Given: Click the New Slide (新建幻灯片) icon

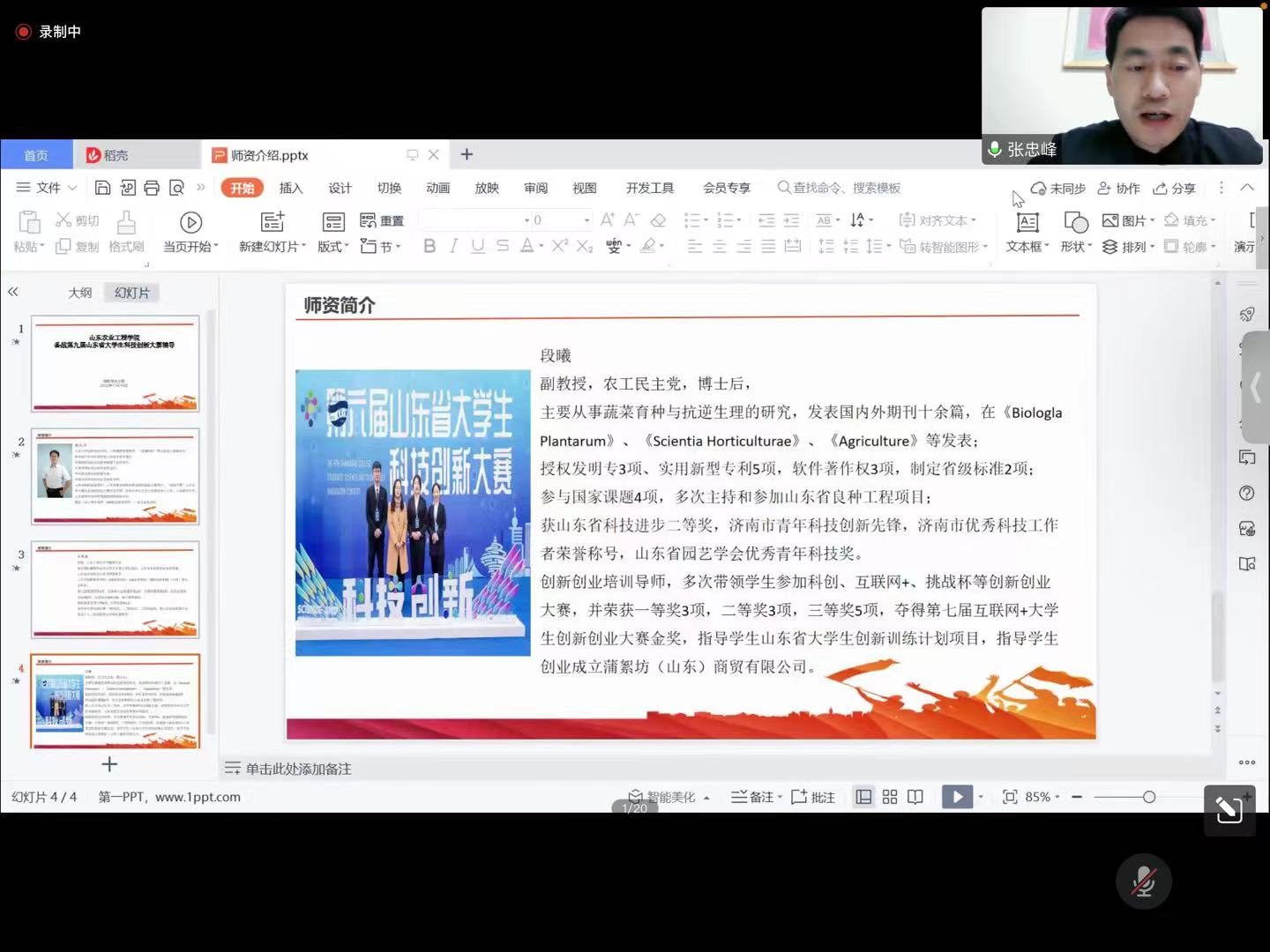Looking at the screenshot, I should pyautogui.click(x=273, y=222).
